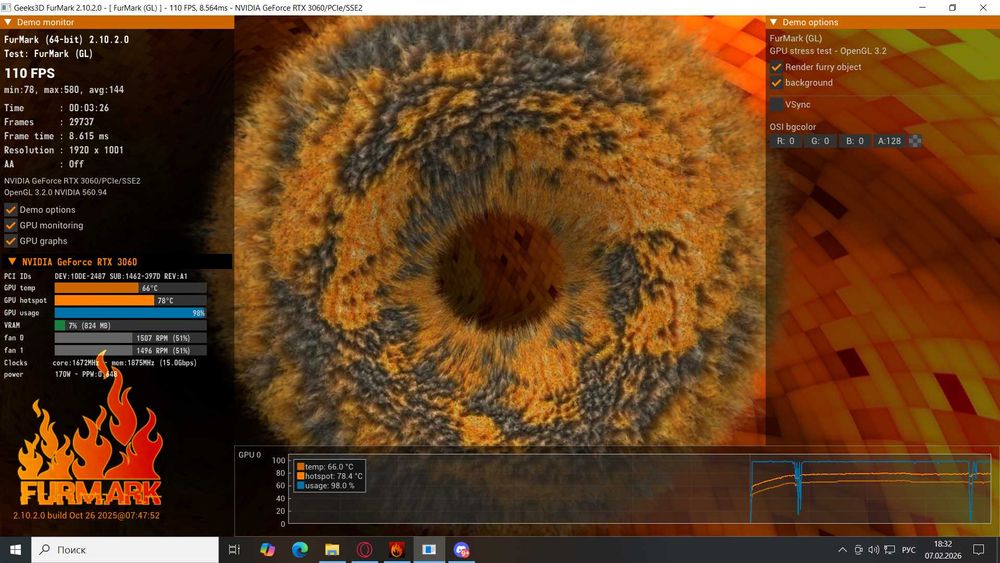
Task: Open Microsoft Edge from the taskbar
Action: click(300, 550)
